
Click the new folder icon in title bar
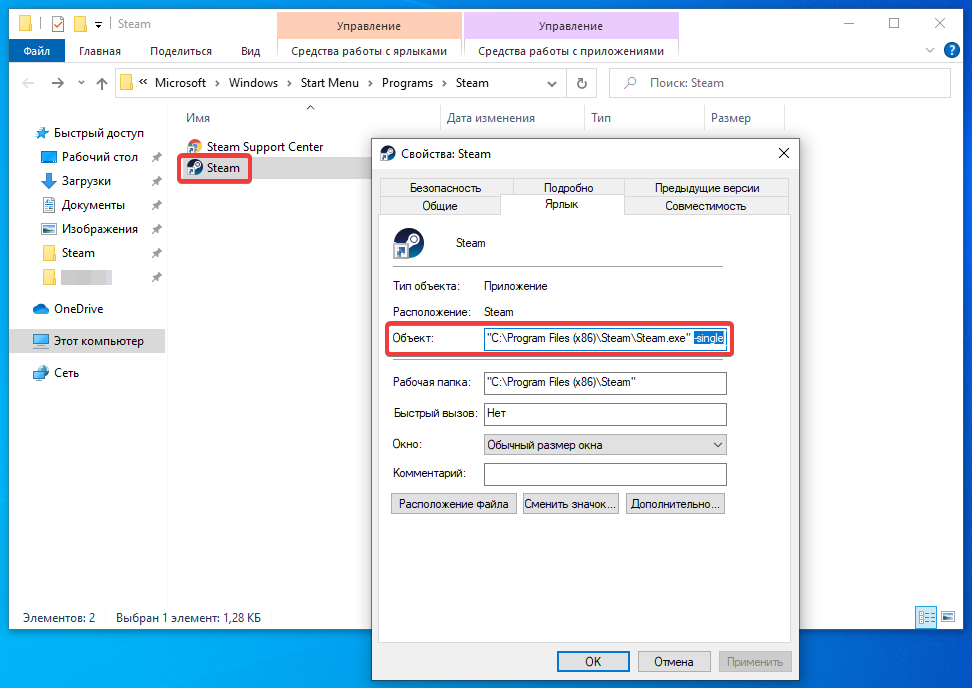click(x=80, y=24)
